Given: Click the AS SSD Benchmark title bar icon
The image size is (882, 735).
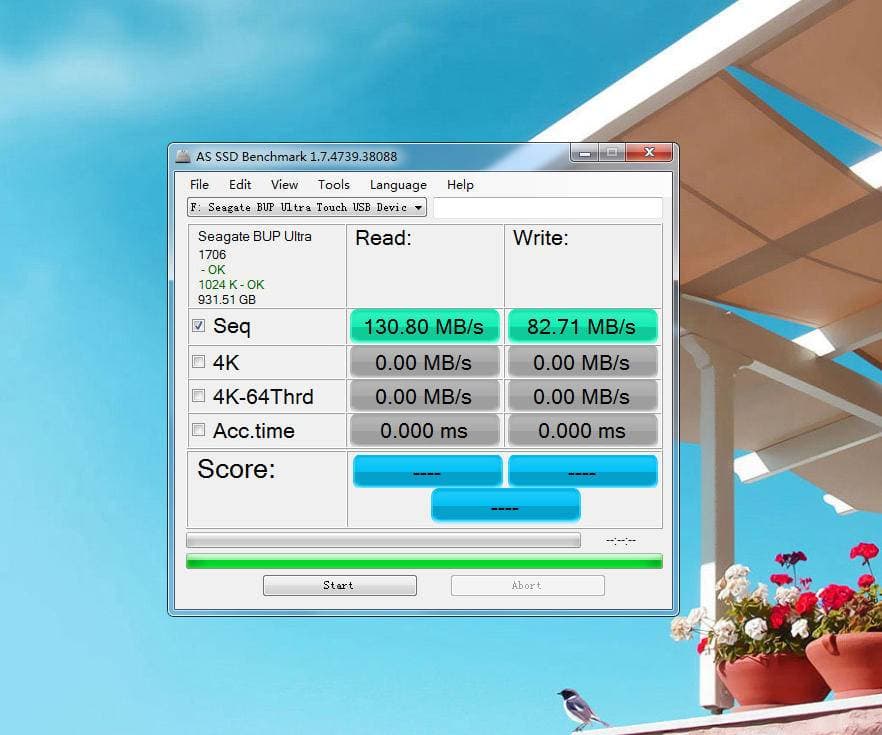Looking at the screenshot, I should point(183,156).
